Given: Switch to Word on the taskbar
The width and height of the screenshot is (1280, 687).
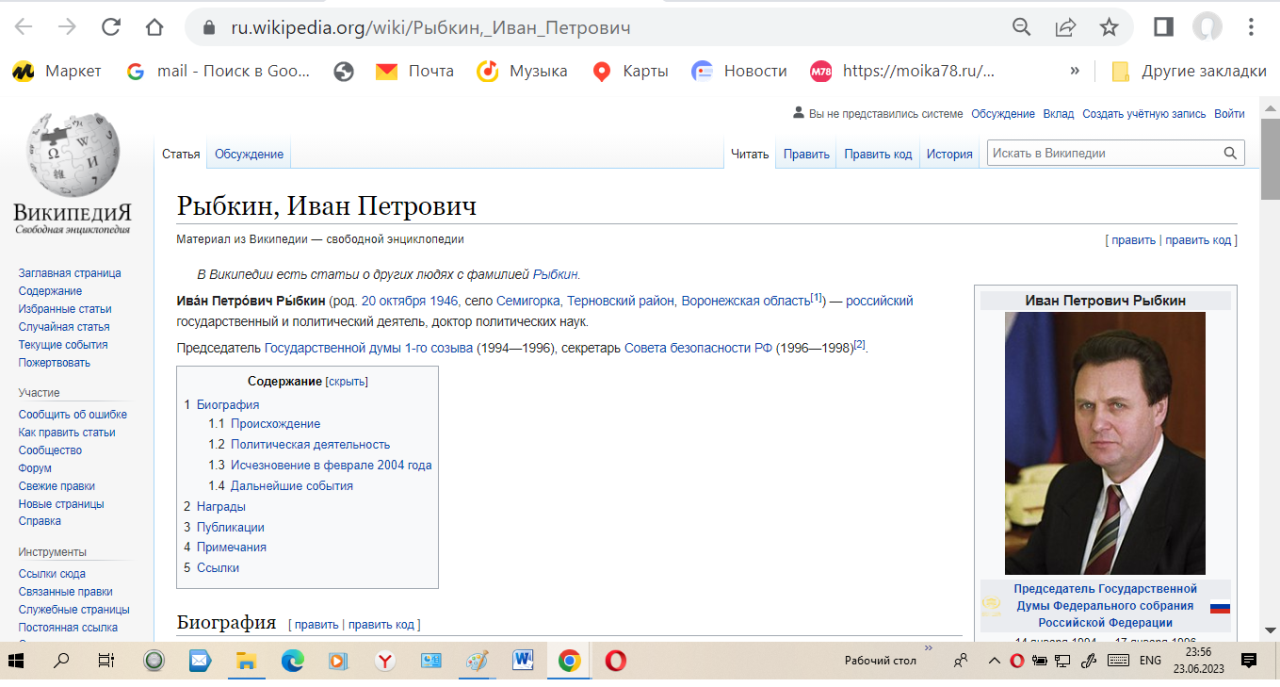Looking at the screenshot, I should (x=523, y=660).
